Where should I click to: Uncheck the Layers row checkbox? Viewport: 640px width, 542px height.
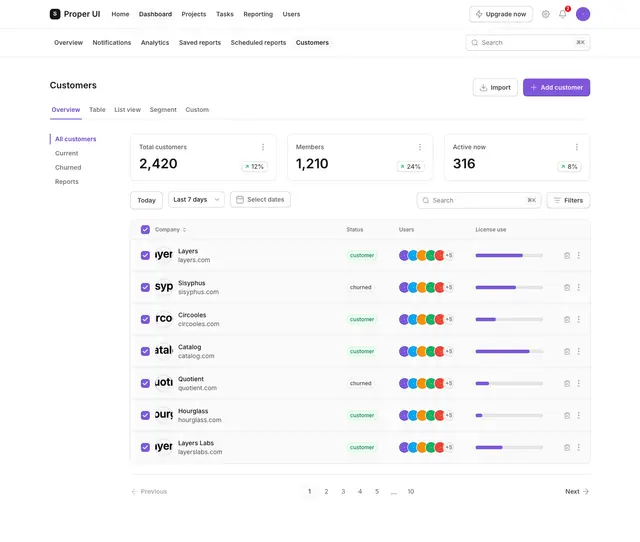click(145, 255)
